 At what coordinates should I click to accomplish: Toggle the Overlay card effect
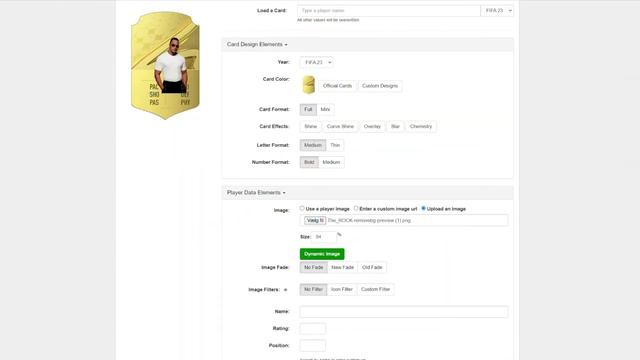click(x=372, y=127)
